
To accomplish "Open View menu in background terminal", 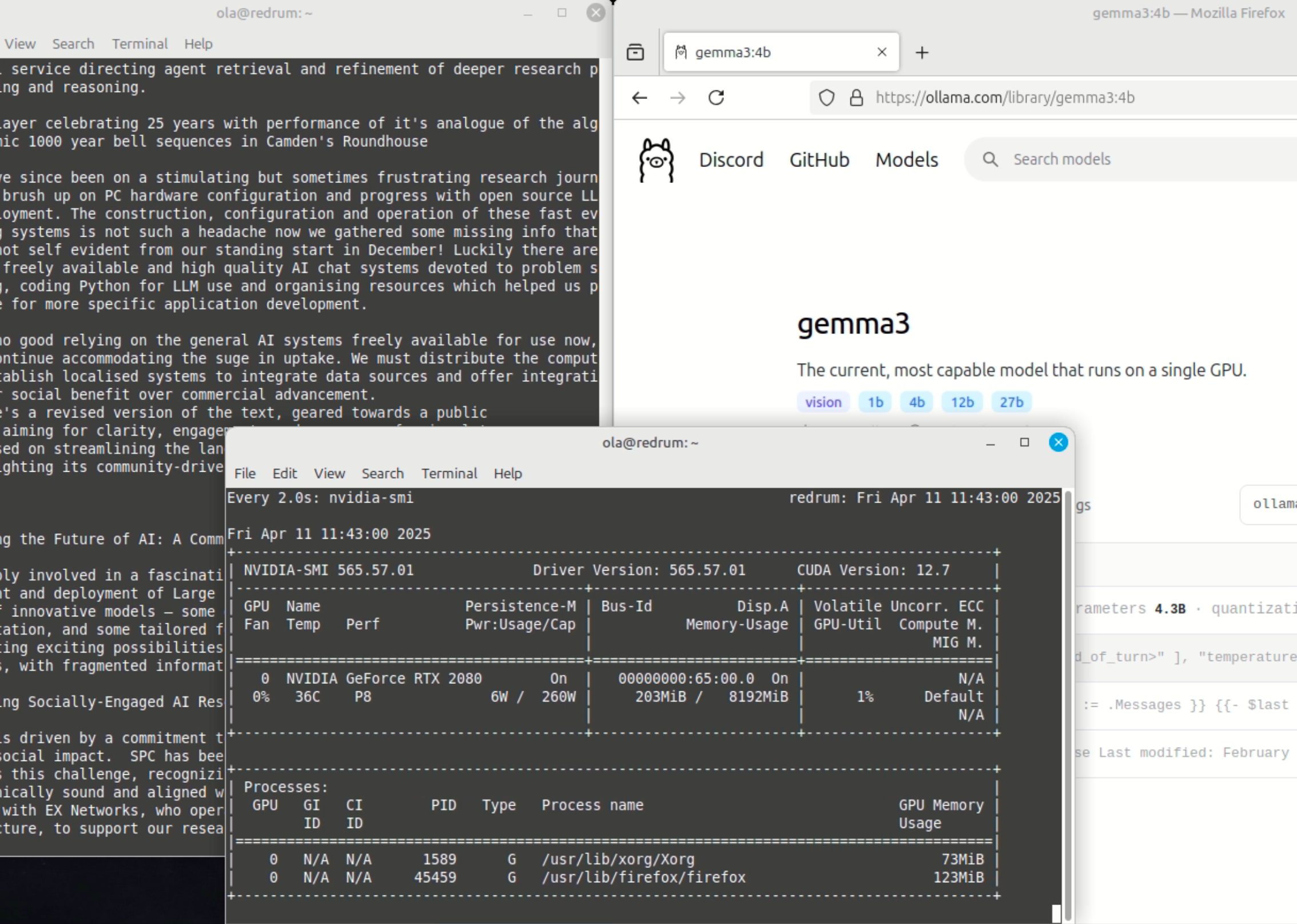I will tap(20, 44).
